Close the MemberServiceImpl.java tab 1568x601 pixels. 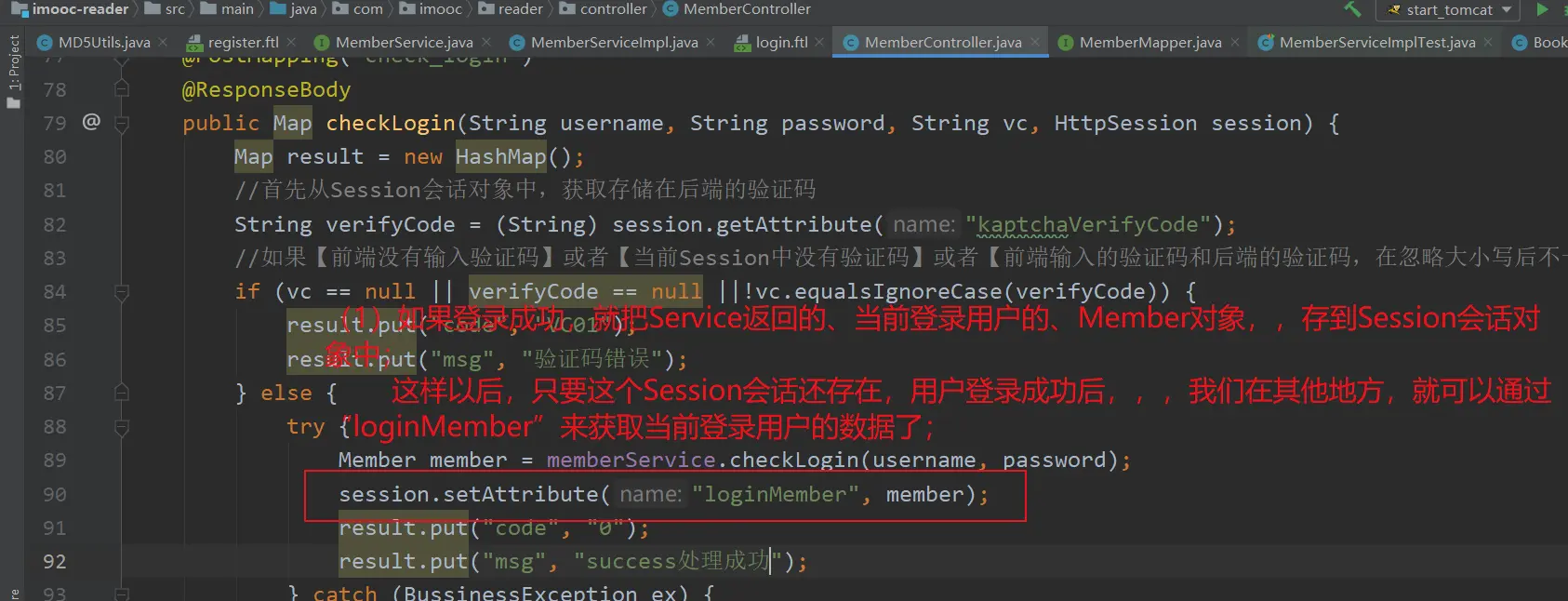[711, 42]
